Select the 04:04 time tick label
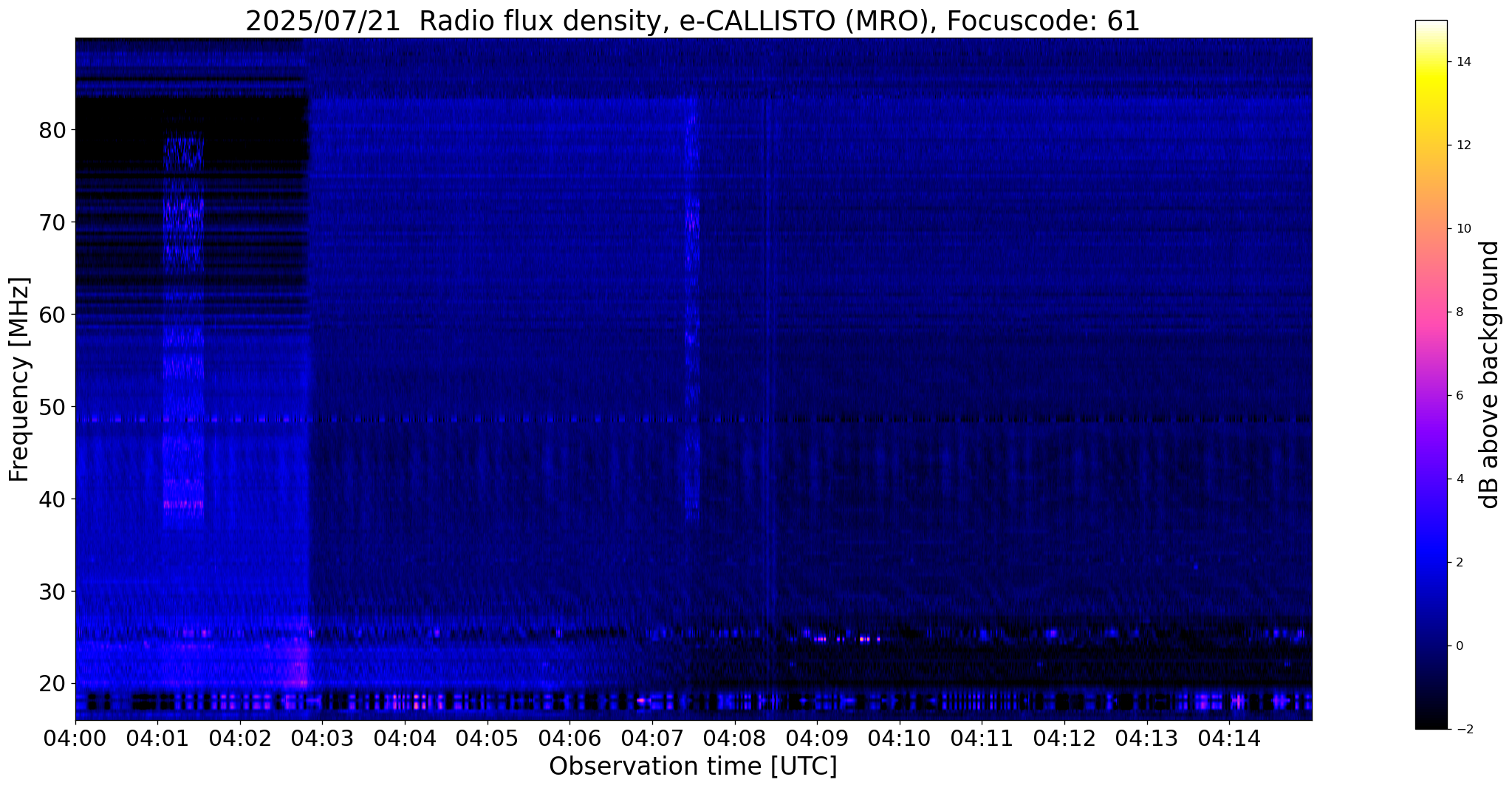Image resolution: width=1512 pixels, height=788 pixels. pos(405,739)
